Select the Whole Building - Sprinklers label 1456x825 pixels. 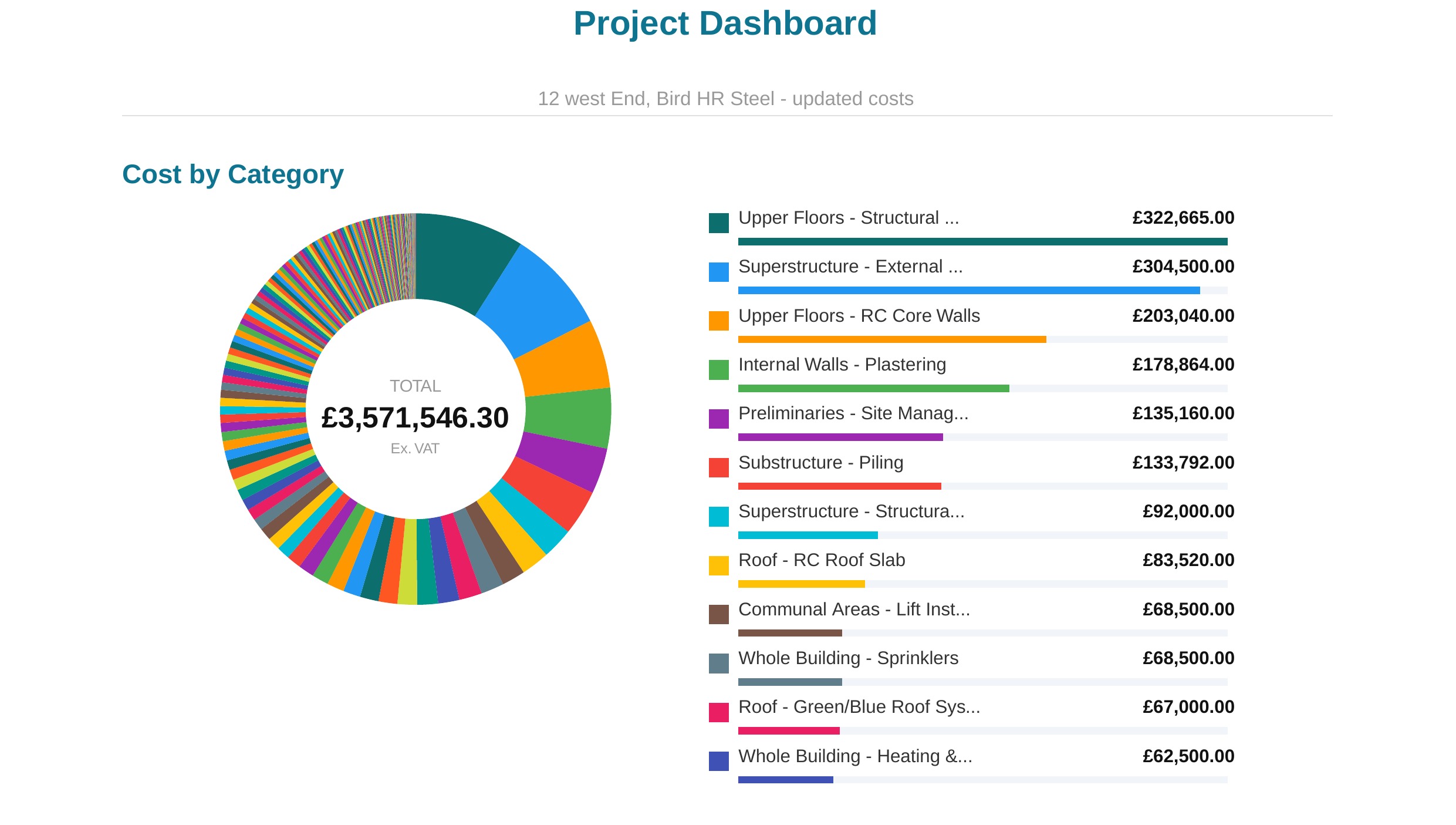click(x=848, y=658)
